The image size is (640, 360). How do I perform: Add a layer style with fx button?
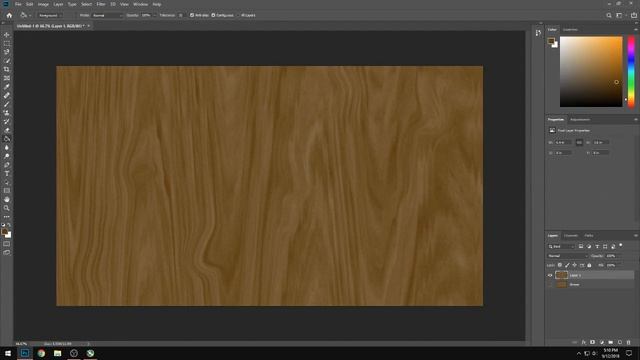(584, 342)
